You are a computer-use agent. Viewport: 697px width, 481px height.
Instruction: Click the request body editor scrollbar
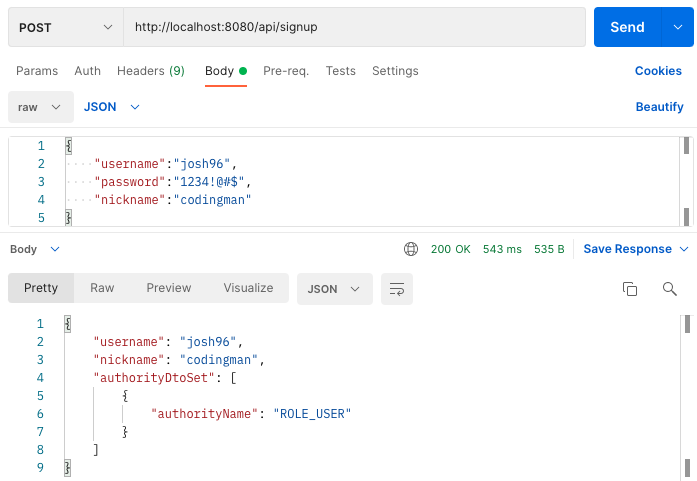[686, 181]
